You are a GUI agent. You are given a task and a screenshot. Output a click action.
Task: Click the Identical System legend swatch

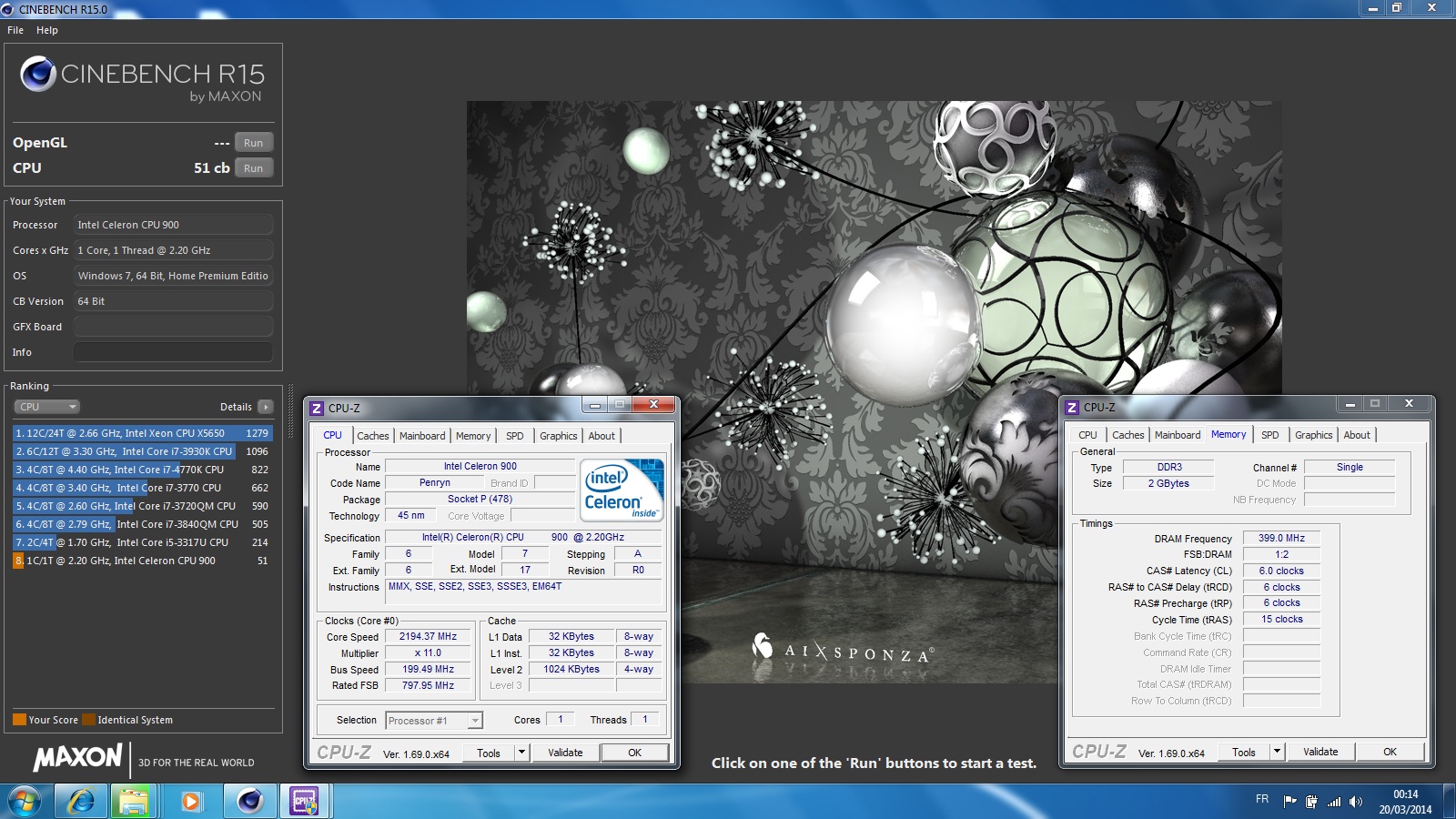pos(88,720)
